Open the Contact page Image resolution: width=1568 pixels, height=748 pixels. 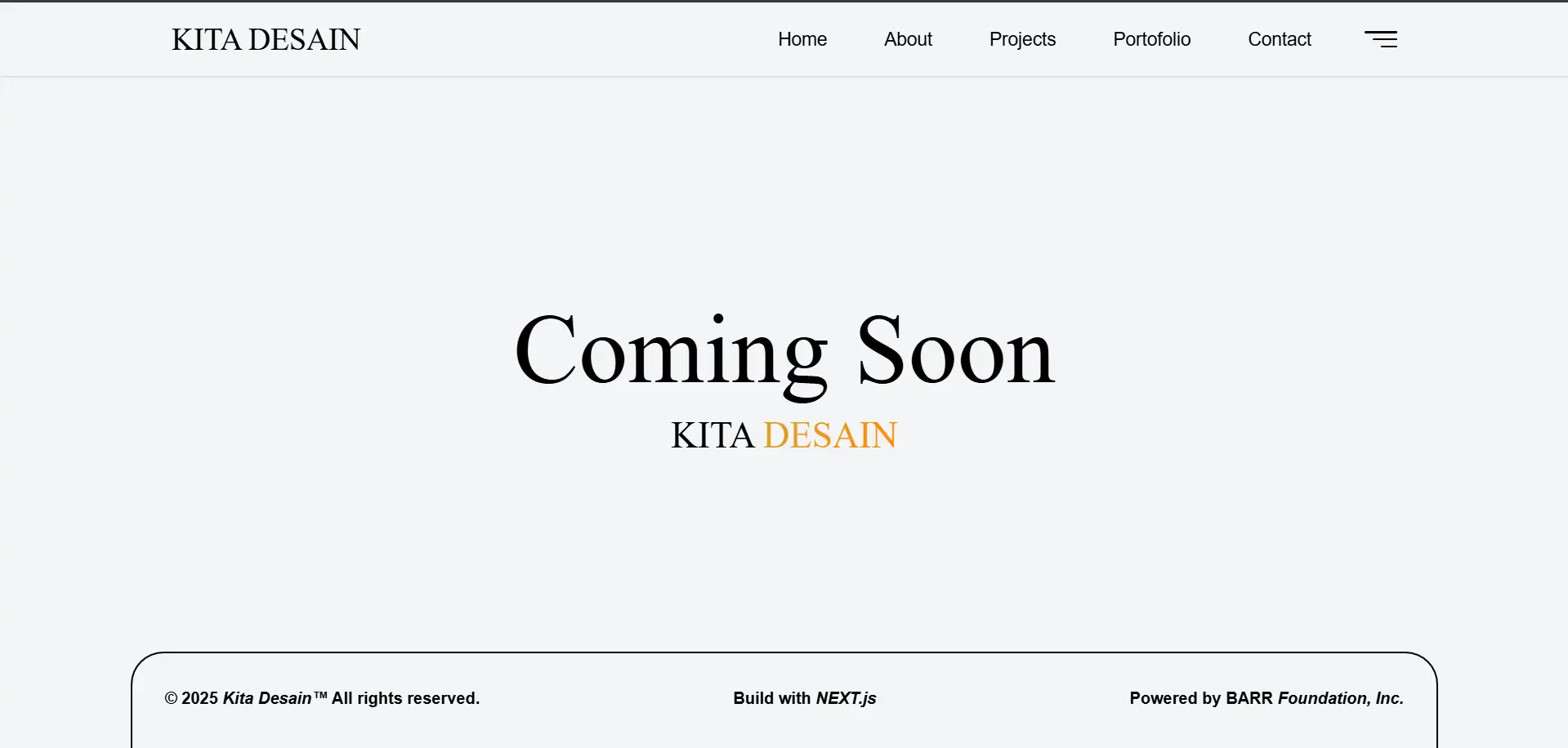(x=1279, y=38)
